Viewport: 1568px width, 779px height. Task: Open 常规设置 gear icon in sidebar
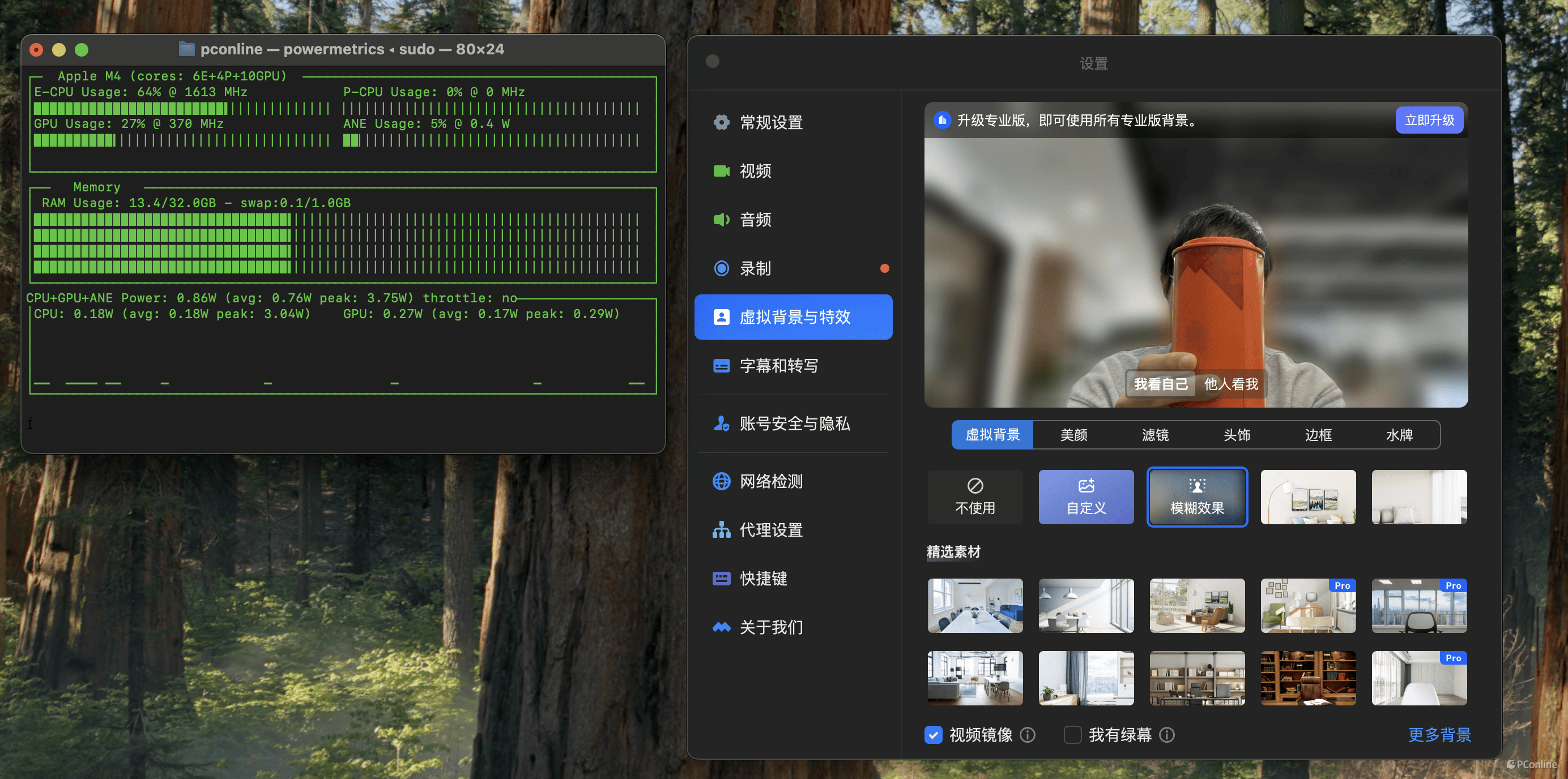(x=721, y=122)
